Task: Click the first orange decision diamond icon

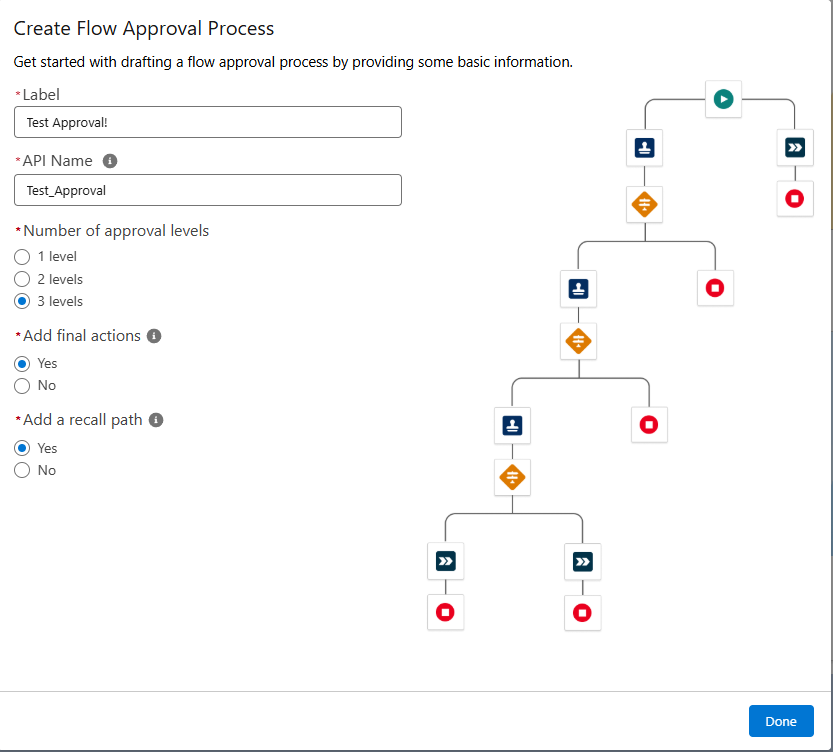Action: pos(644,204)
